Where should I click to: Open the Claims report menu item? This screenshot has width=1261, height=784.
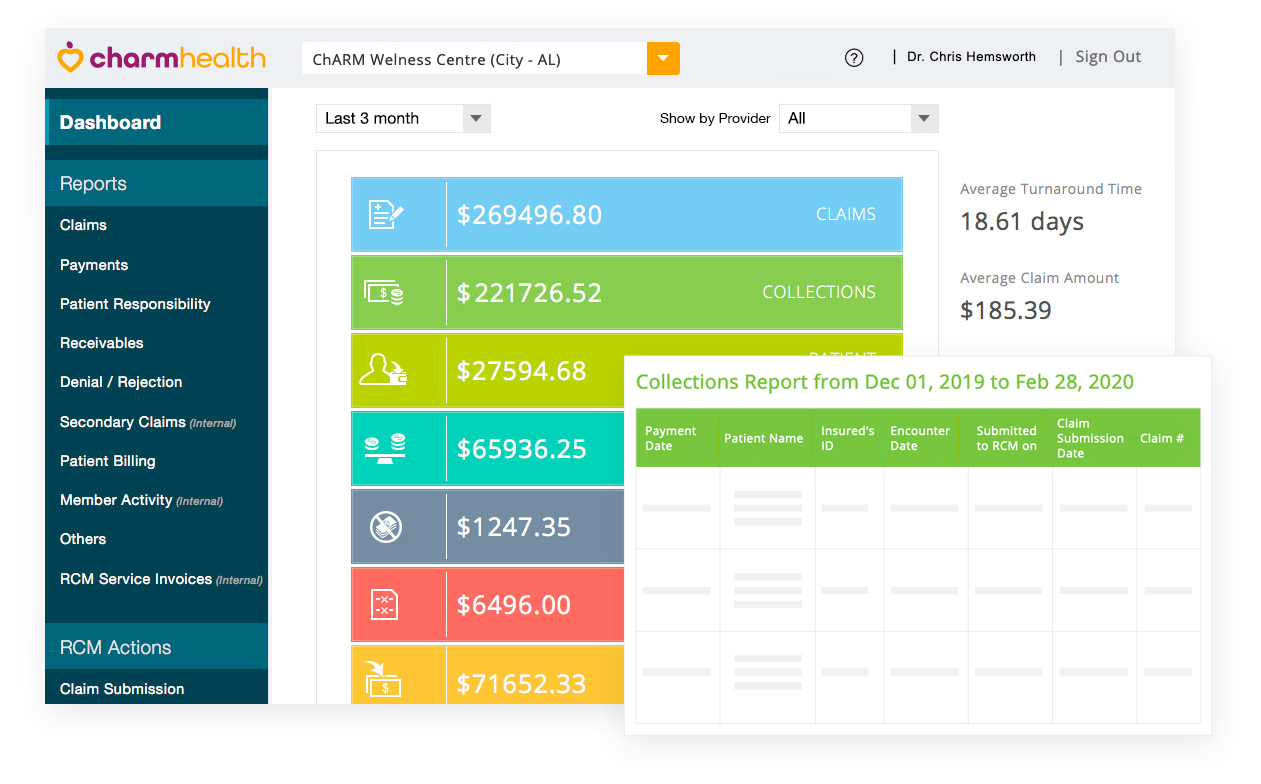coord(83,225)
